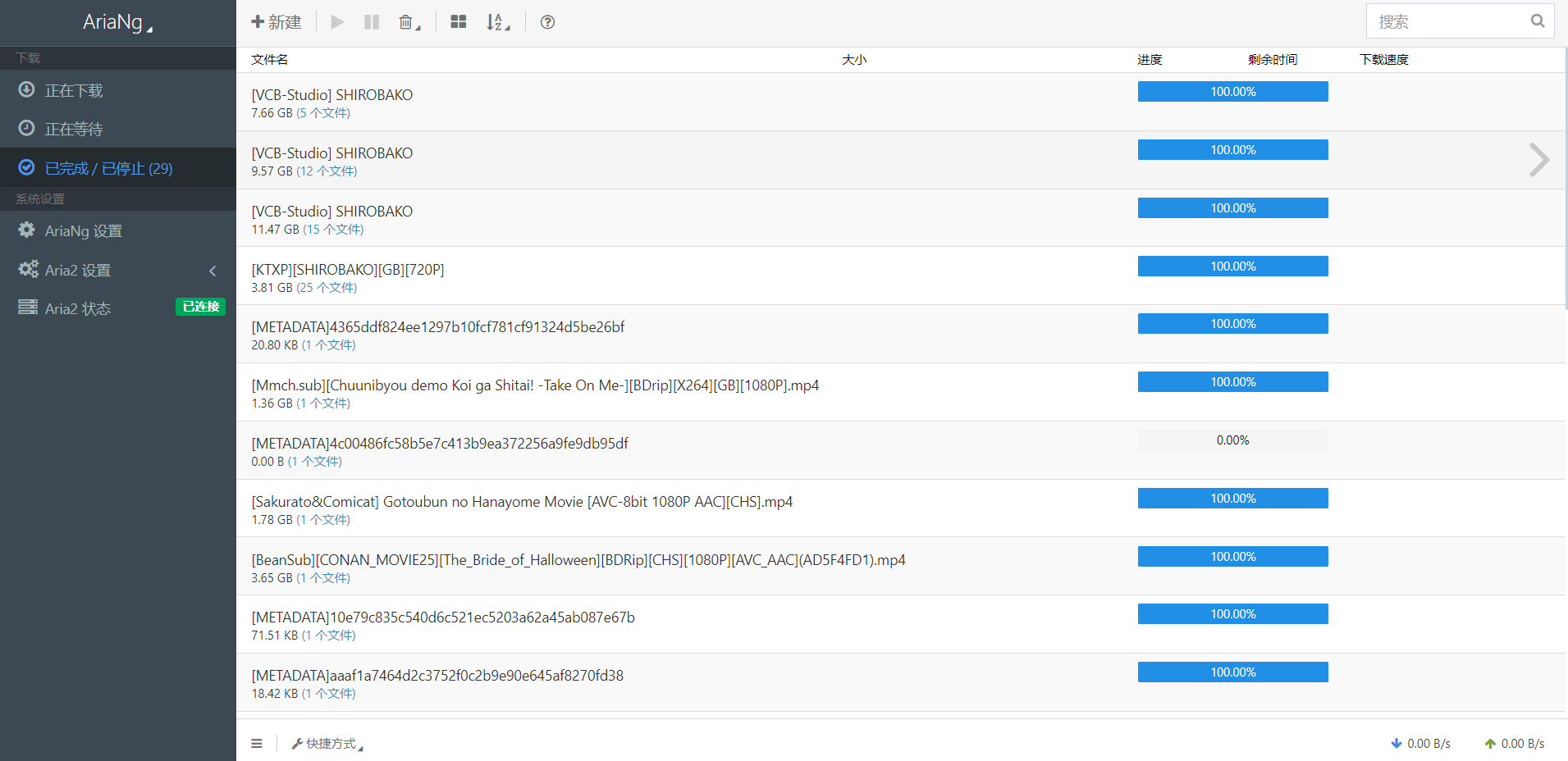The width and height of the screenshot is (1568, 761).
Task: Open the Downloading section in sidebar
Action: click(74, 90)
